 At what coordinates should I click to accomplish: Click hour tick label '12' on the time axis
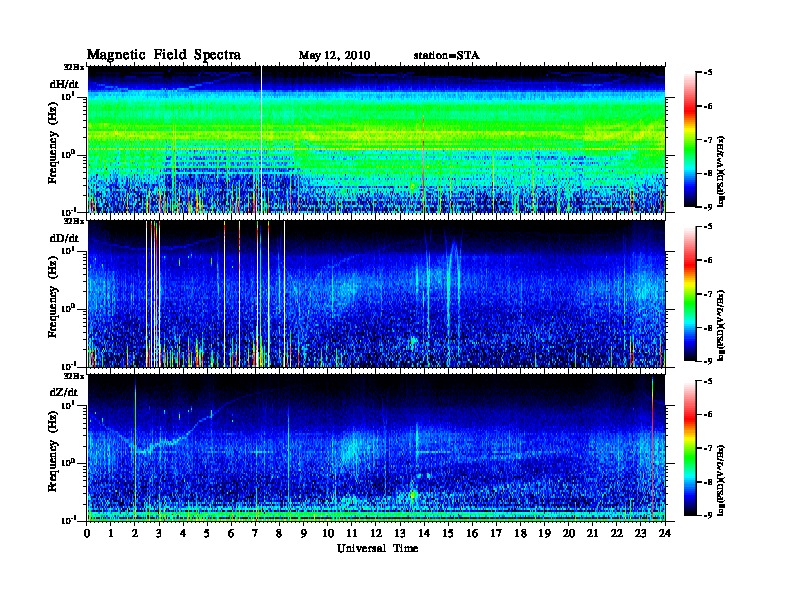point(376,533)
